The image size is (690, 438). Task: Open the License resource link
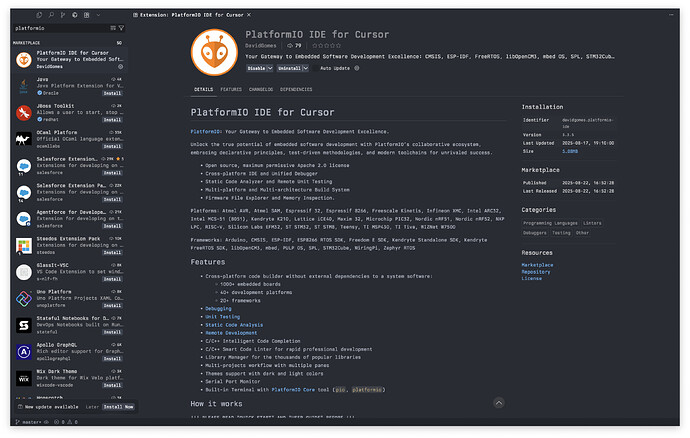coord(532,279)
